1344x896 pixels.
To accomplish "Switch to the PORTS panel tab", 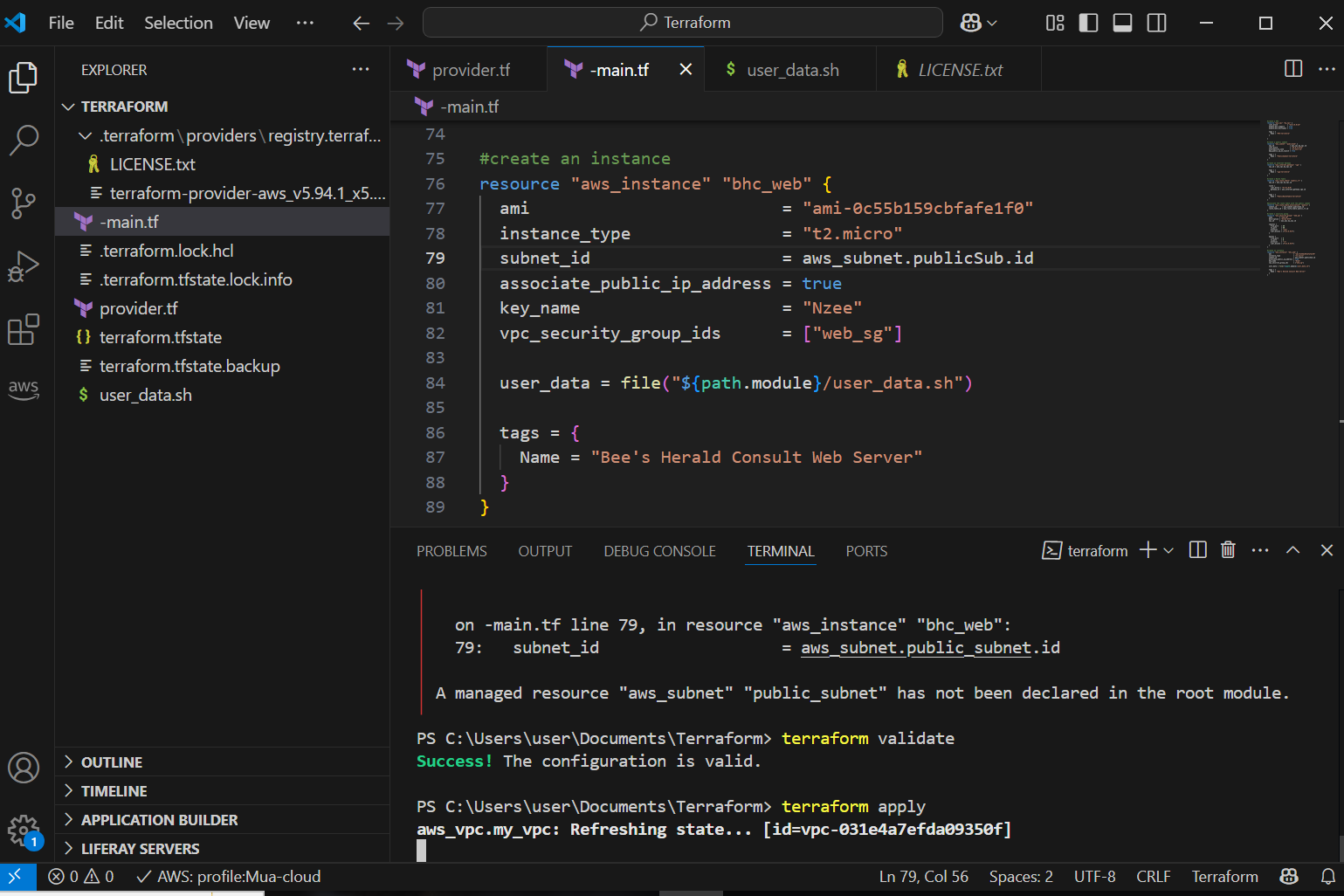I will (x=866, y=551).
